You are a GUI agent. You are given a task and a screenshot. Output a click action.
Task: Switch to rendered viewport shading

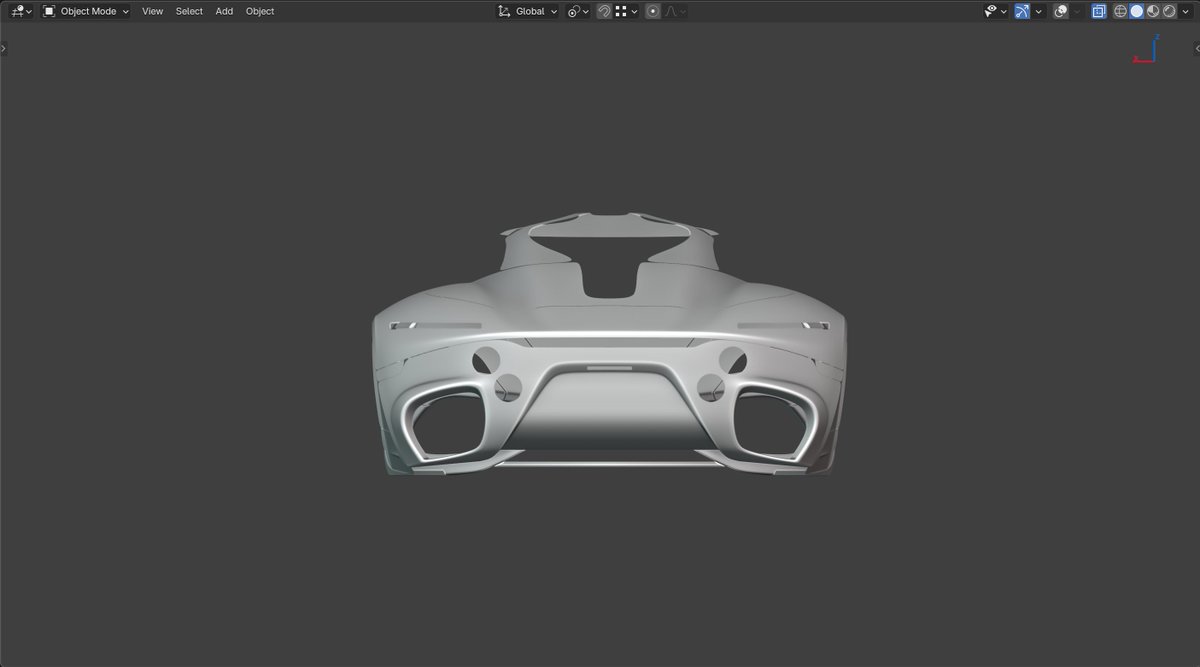click(x=1170, y=11)
